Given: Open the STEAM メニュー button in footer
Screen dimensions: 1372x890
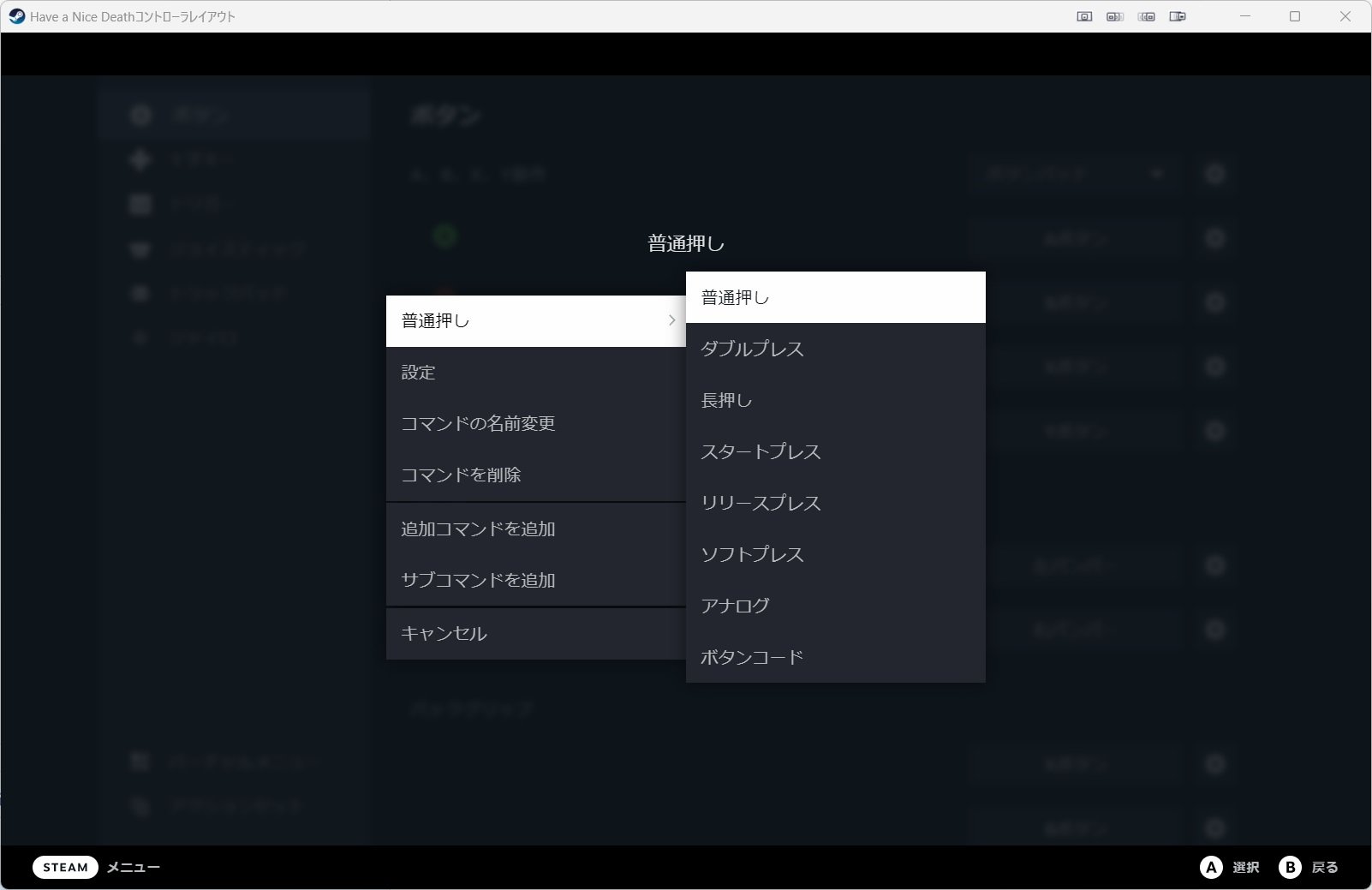Looking at the screenshot, I should click(x=97, y=868).
